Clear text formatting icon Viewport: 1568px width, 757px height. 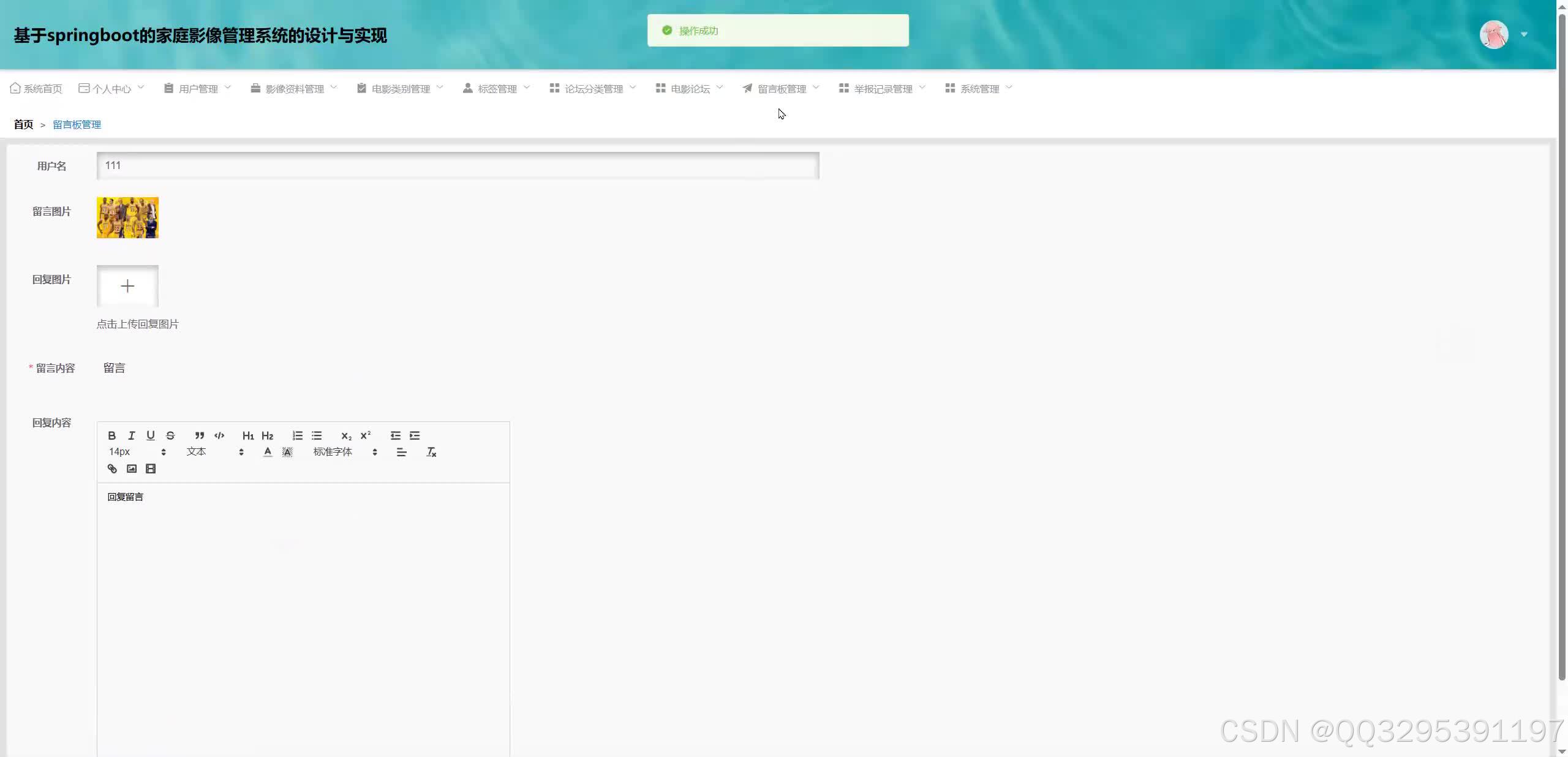[431, 452]
